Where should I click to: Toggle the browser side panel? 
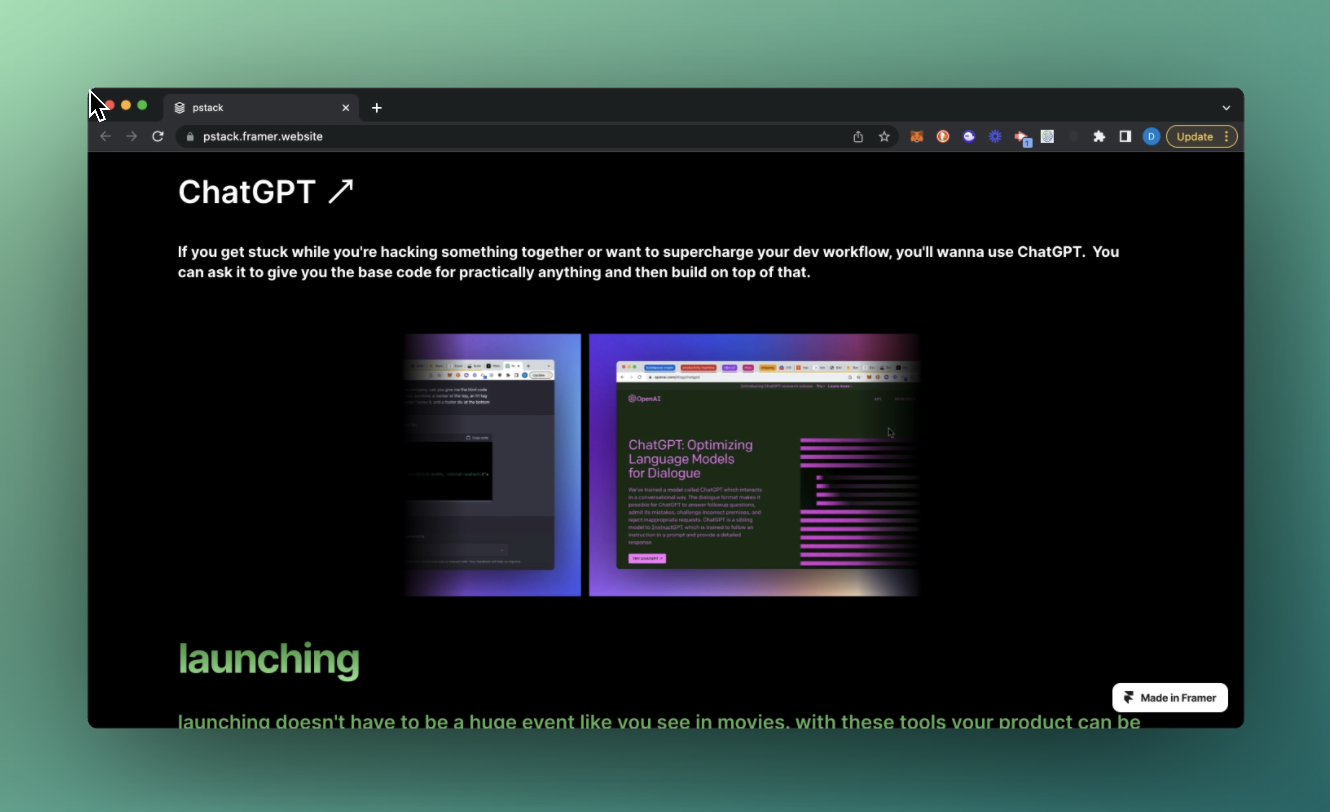1125,137
